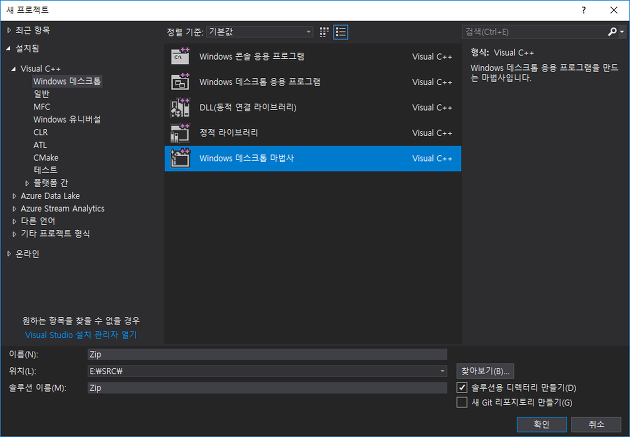Viewport: 630px width, 437px height.
Task: Click the static library (정적 라이브러리) icon
Action: 180,133
